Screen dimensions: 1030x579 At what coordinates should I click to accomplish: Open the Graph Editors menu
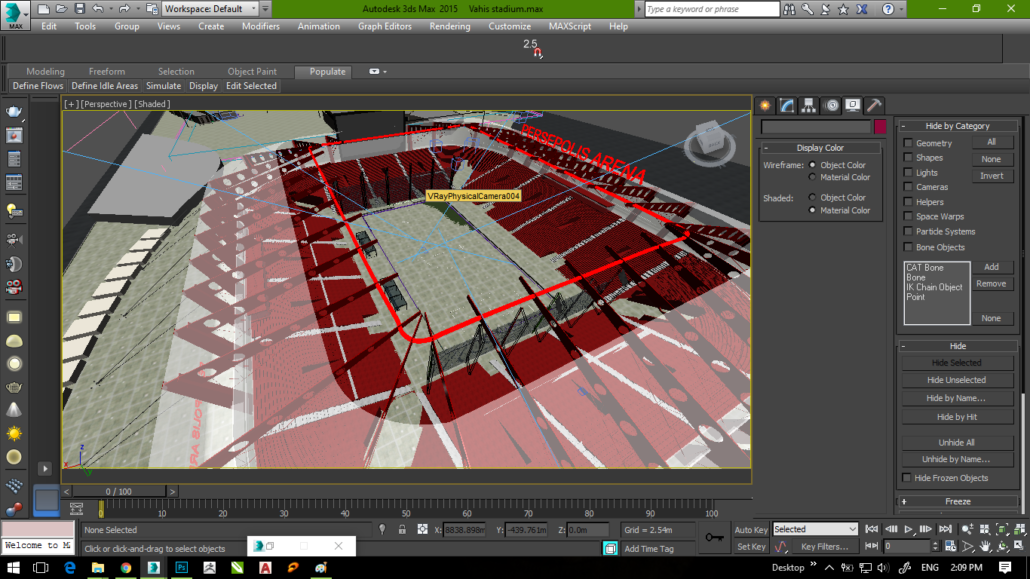[x=384, y=26]
